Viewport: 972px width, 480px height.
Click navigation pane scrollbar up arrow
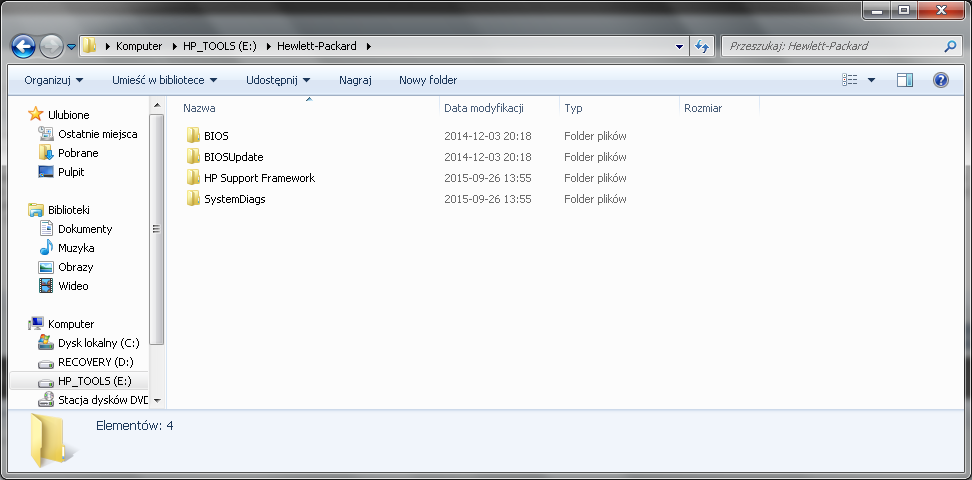[156, 105]
